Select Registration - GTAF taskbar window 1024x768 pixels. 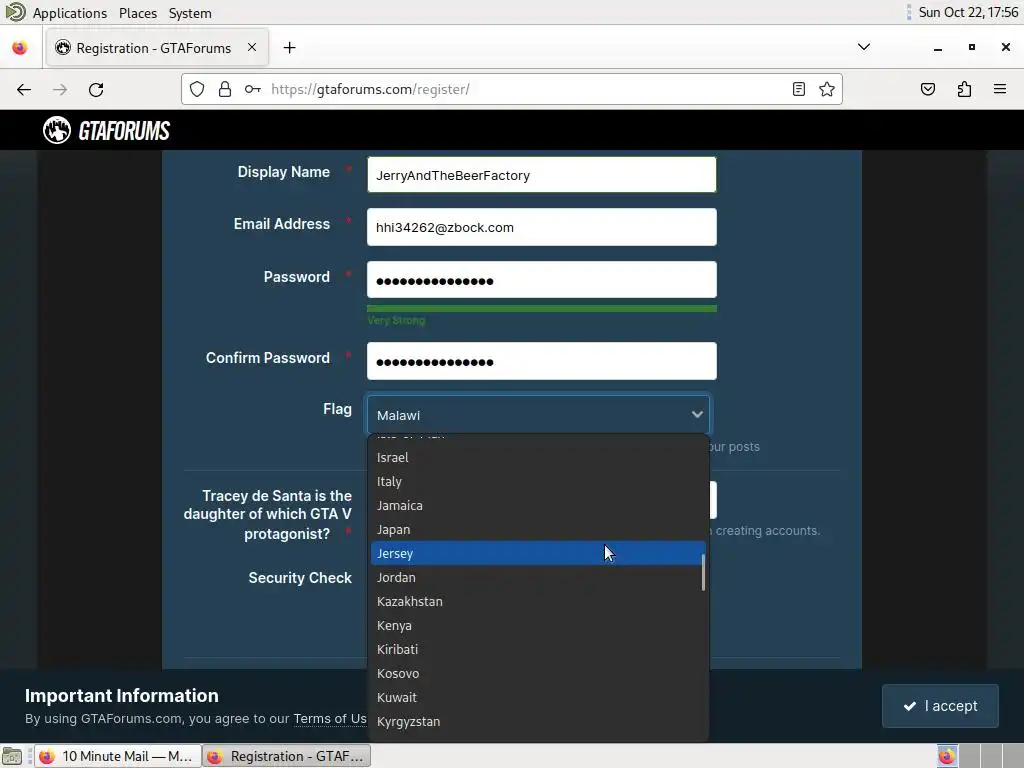click(287, 756)
